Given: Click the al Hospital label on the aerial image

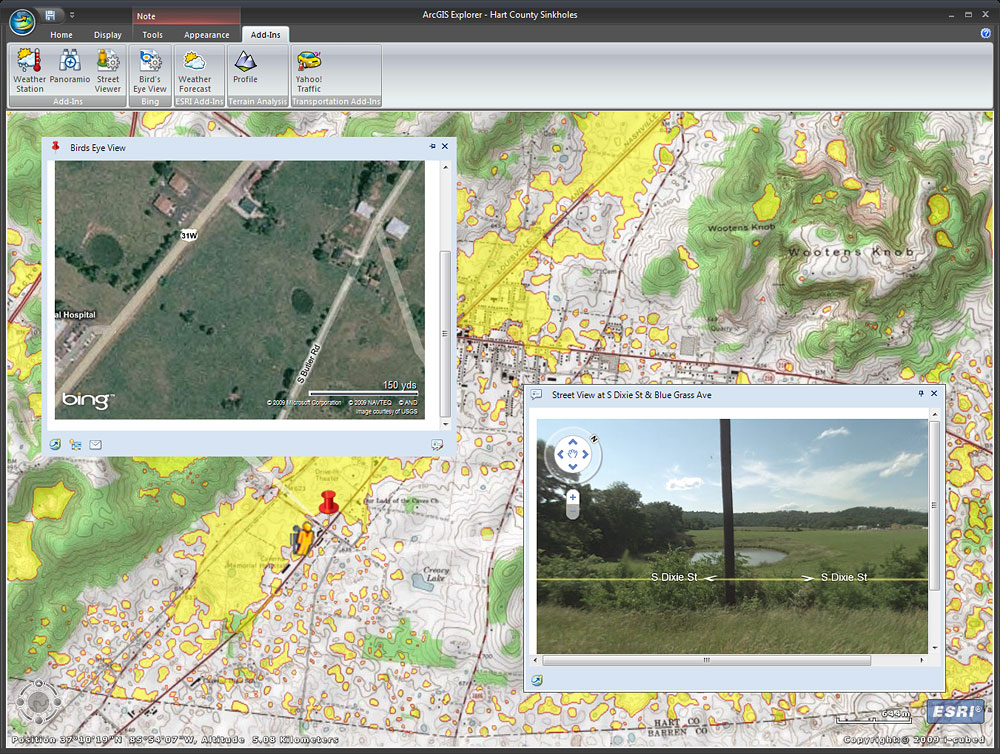Looking at the screenshot, I should 76,314.
